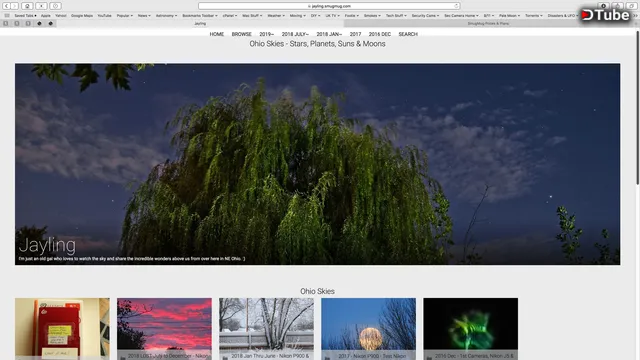Open the YouTube bookmark
Screen dimensions: 640x360
[x=104, y=16]
